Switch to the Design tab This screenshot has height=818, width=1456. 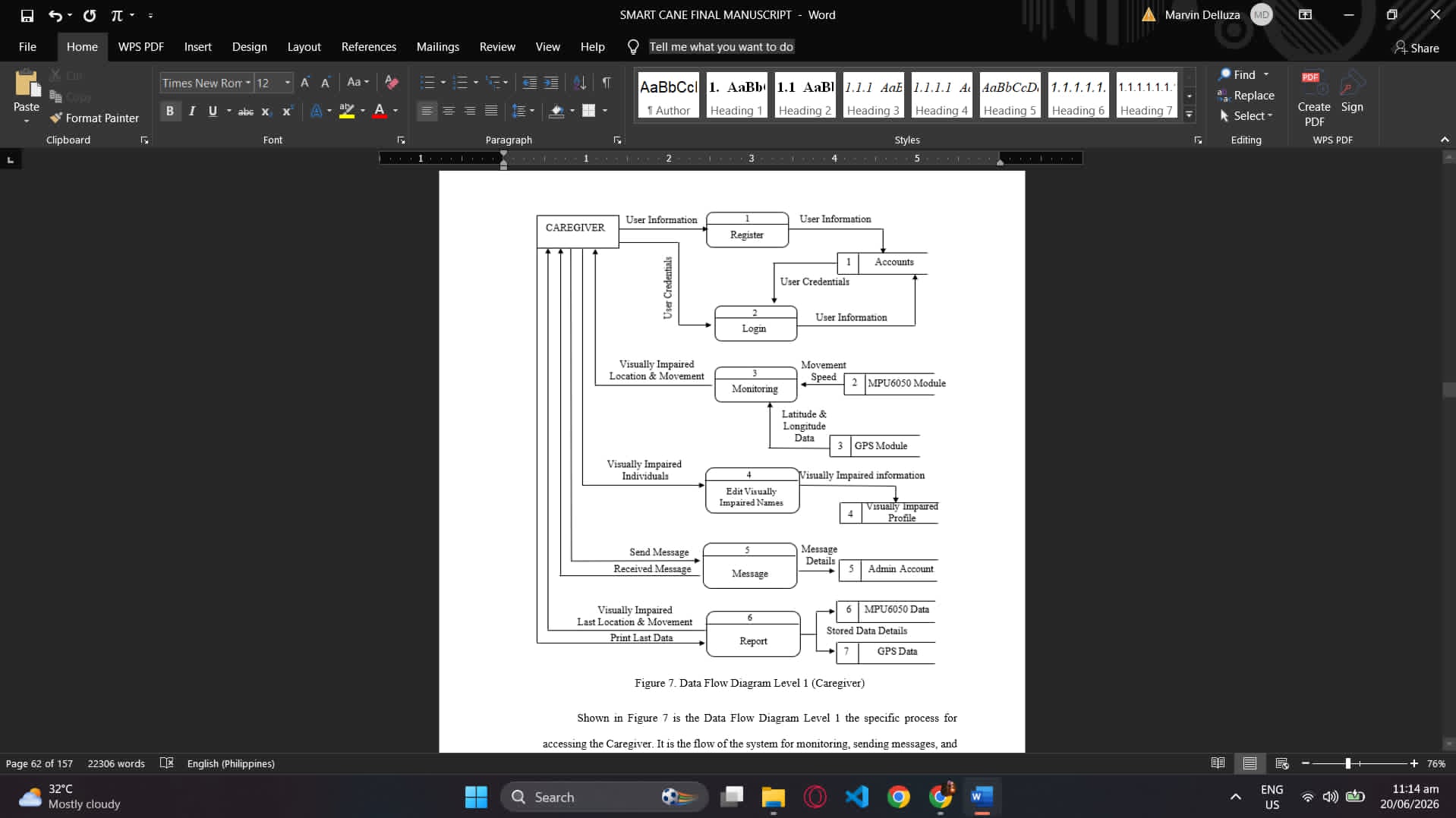[249, 47]
